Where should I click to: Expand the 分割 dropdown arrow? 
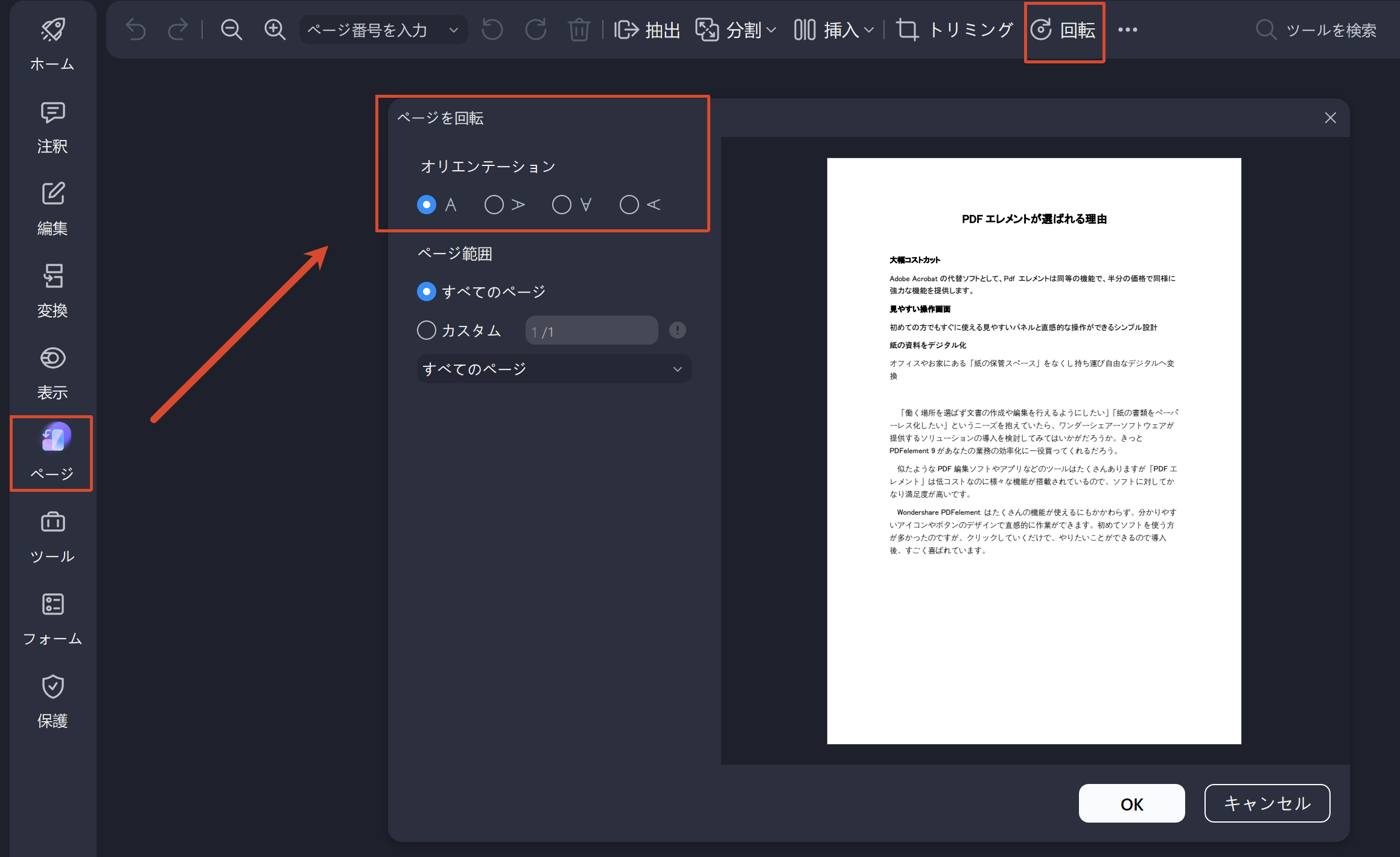[x=771, y=30]
